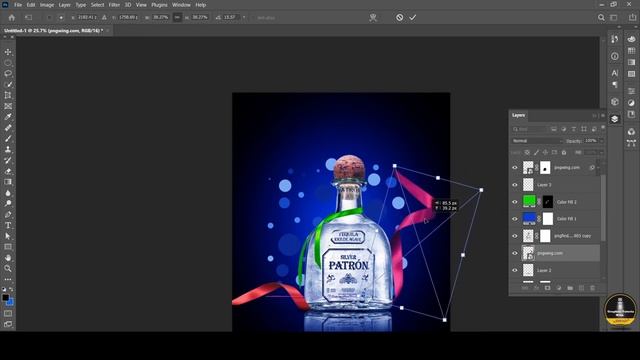The width and height of the screenshot is (640, 360).
Task: Toggle relative positioning triangle icon
Action: point(104,18)
